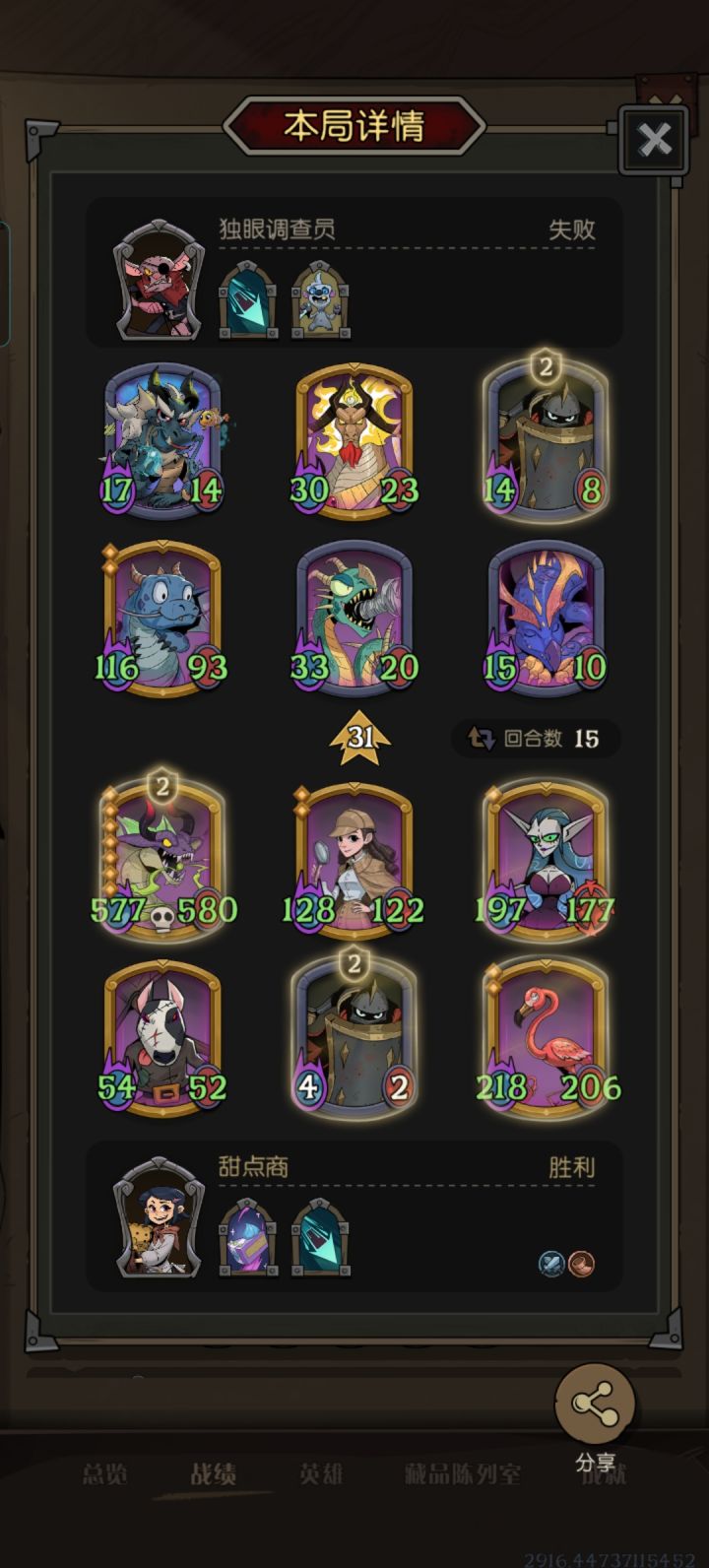Tap the 回合数 15 round counter
Image resolution: width=709 pixels, height=1568 pixels.
(537, 738)
